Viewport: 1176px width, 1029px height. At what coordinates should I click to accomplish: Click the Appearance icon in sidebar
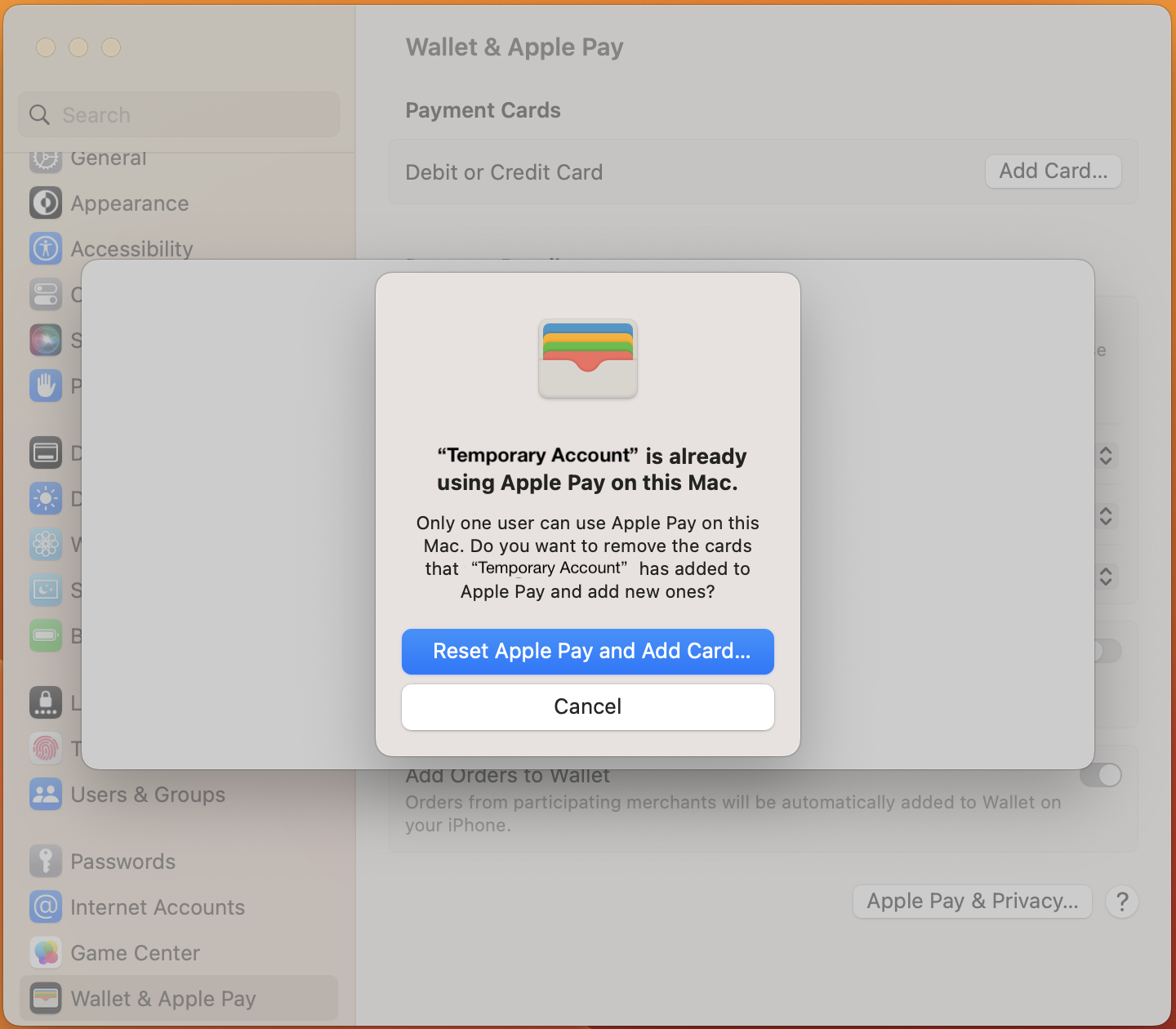pos(46,203)
